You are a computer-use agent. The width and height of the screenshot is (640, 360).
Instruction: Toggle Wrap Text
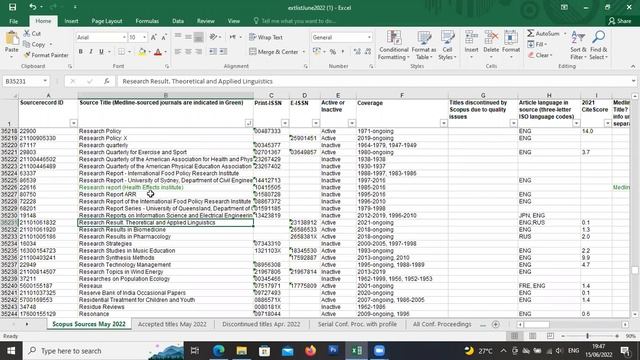click(266, 37)
